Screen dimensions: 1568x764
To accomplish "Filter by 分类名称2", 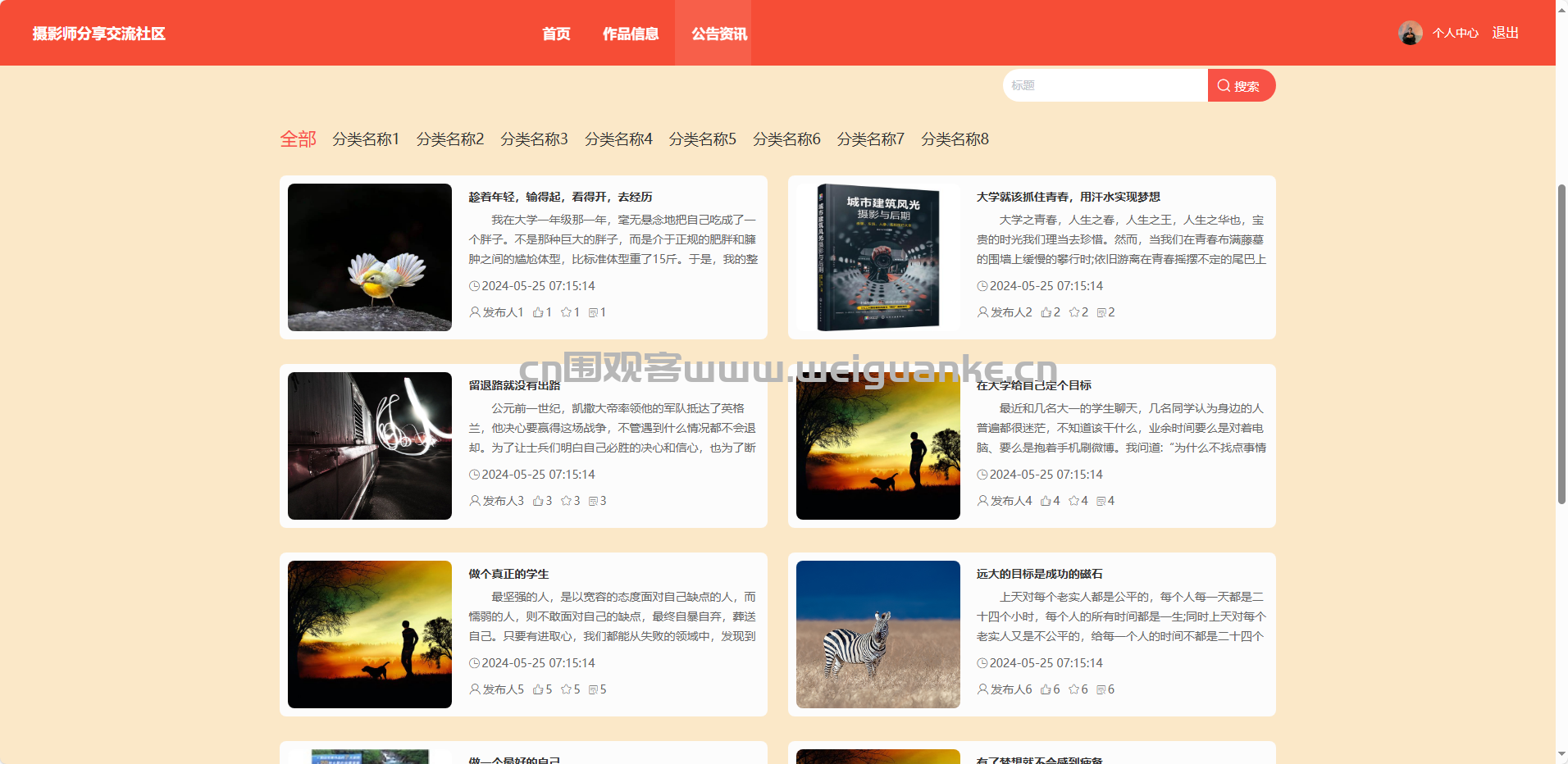I will [x=450, y=139].
